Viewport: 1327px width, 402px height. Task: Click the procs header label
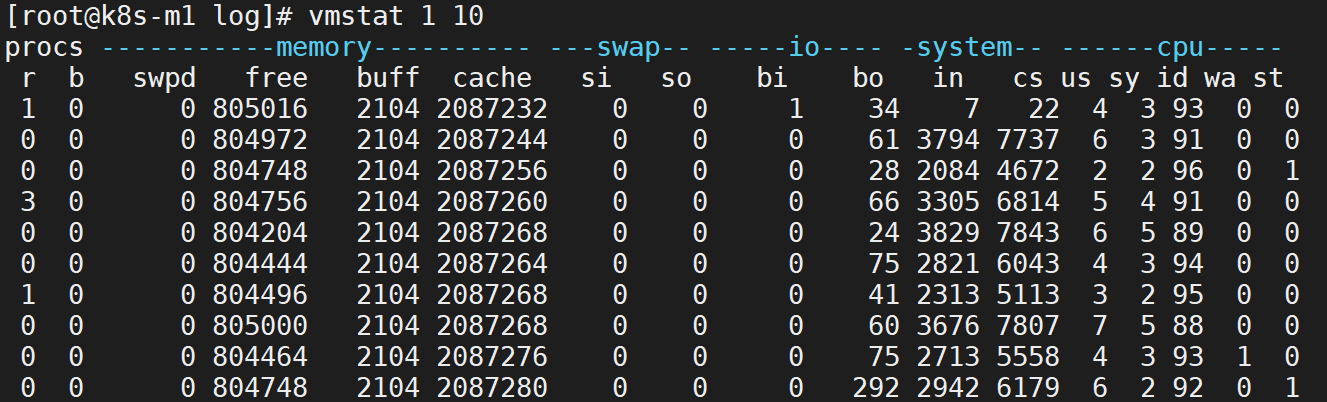[44, 48]
